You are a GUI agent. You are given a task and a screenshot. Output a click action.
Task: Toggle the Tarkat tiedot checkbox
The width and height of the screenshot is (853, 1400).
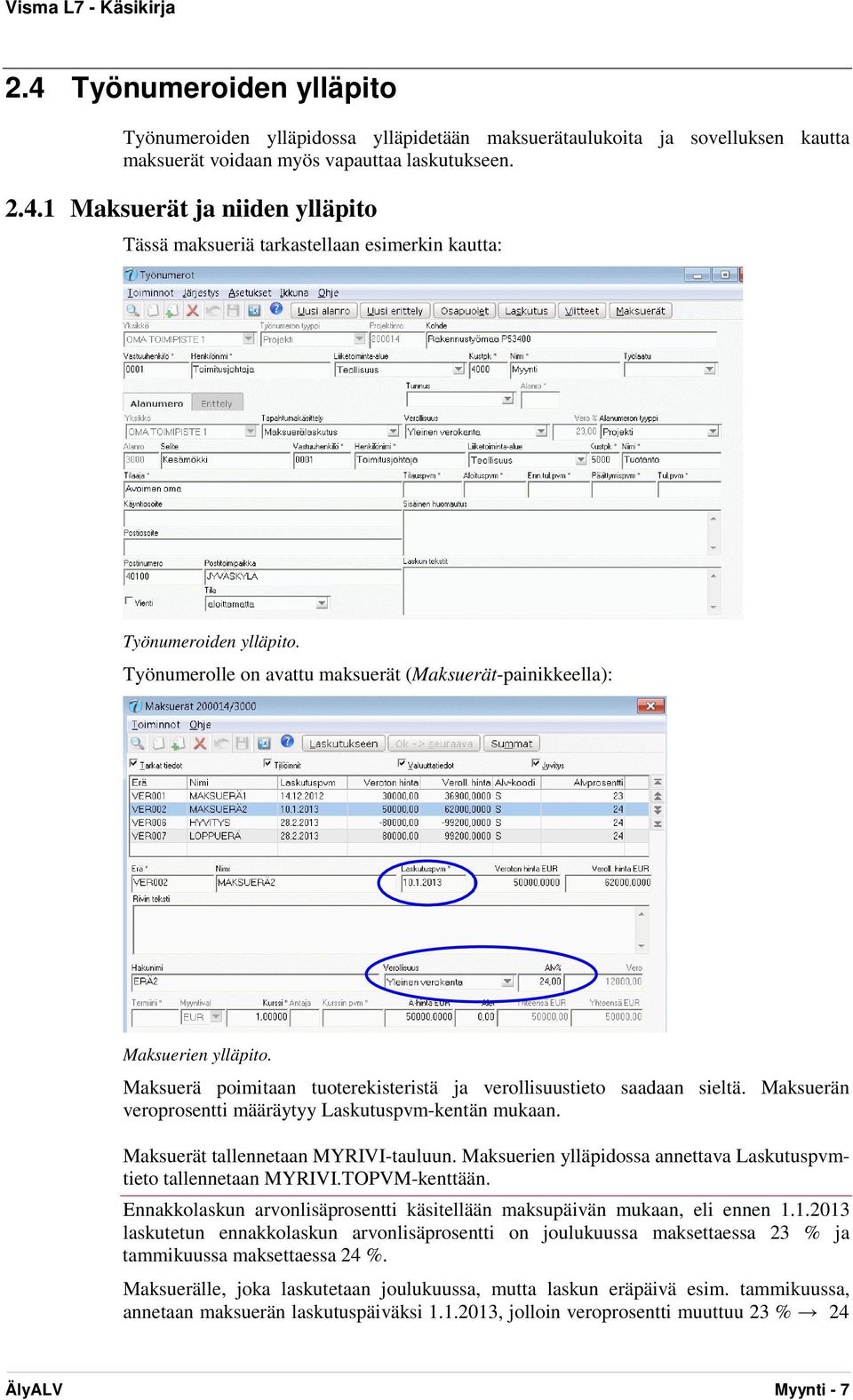pos(134,763)
